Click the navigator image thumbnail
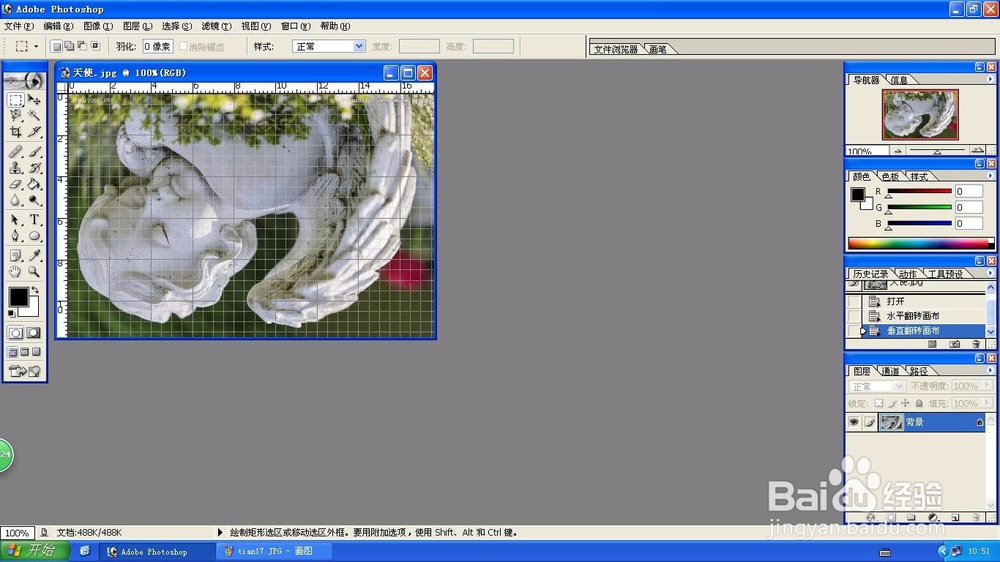The height and width of the screenshot is (562, 1000). pyautogui.click(x=920, y=115)
